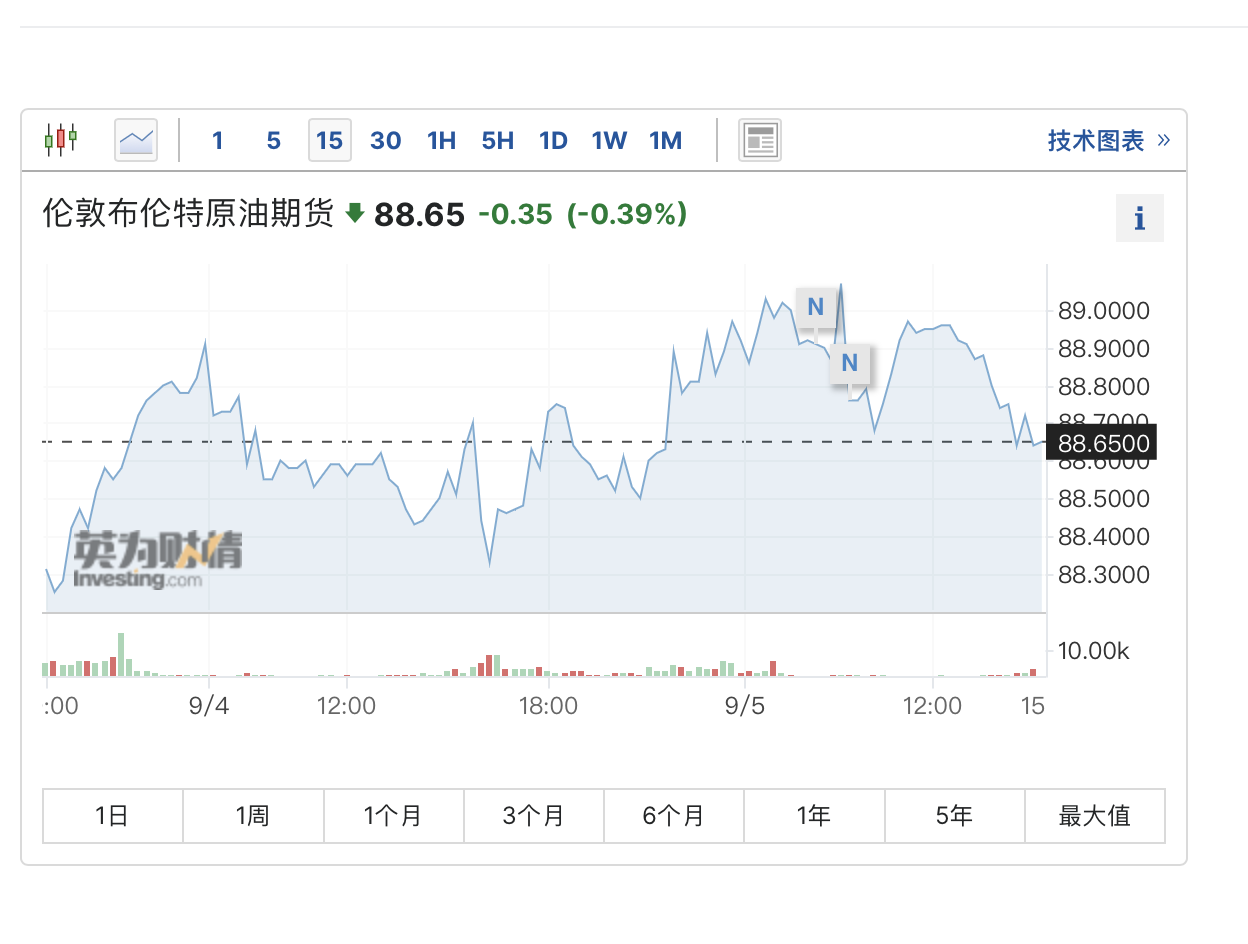
Task: Show the 最大值 full range
Action: point(1094,816)
